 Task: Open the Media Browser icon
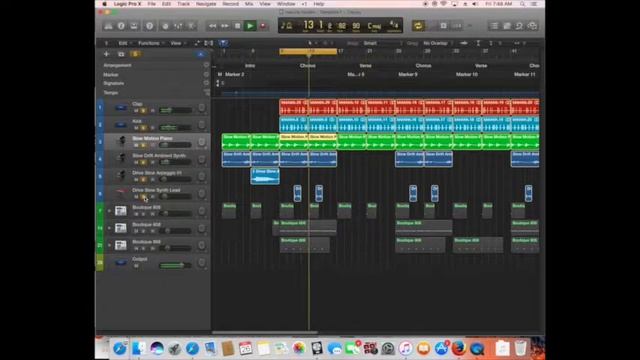pos(532,26)
